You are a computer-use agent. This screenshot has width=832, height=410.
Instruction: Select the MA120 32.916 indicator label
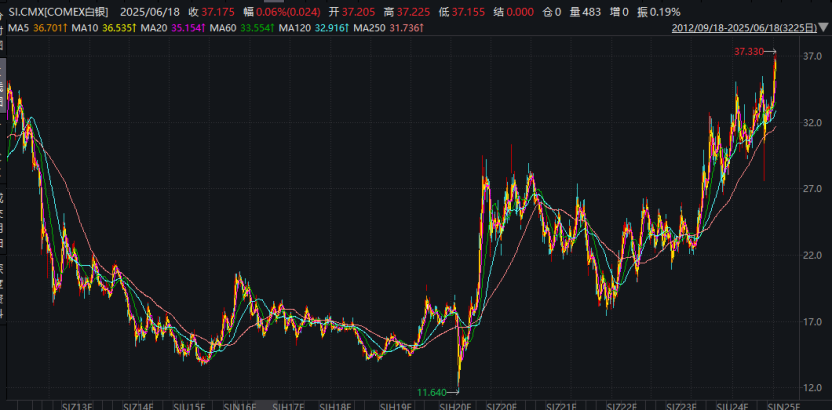(x=314, y=27)
